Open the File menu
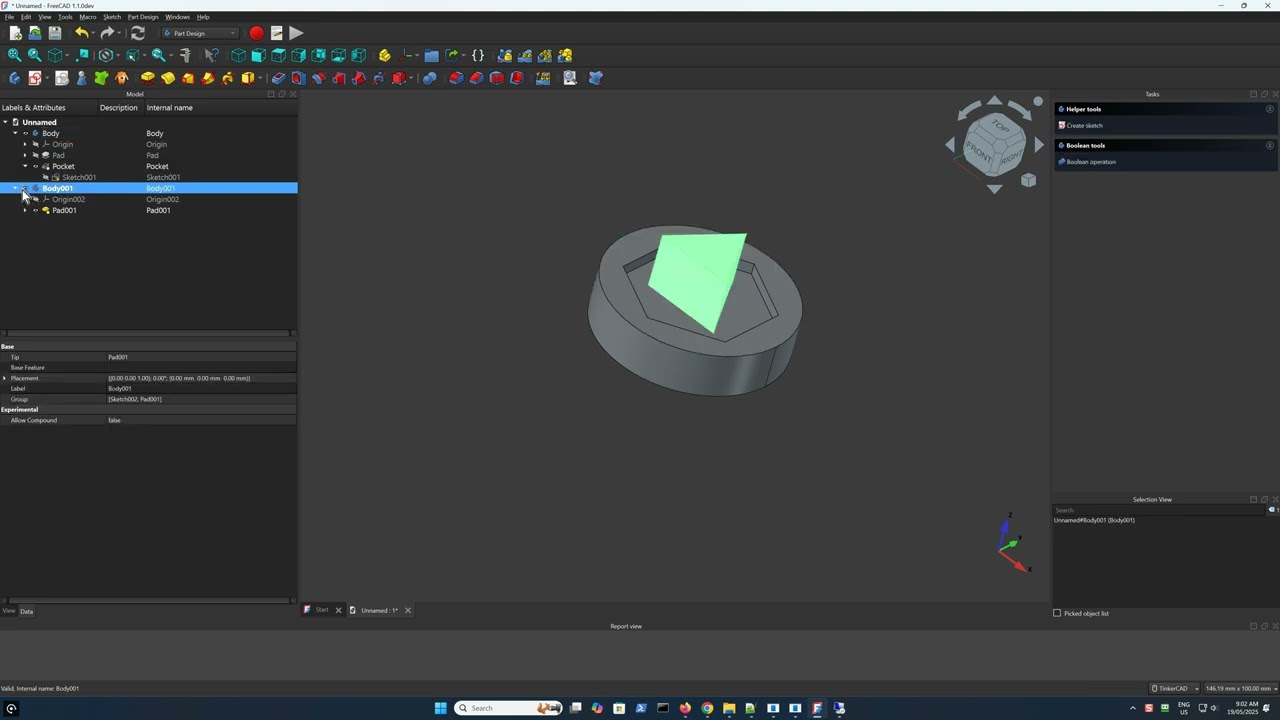 (9, 17)
